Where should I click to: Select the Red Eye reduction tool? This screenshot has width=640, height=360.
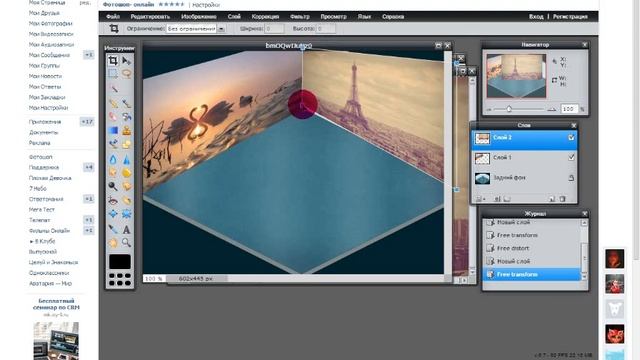tap(113, 200)
